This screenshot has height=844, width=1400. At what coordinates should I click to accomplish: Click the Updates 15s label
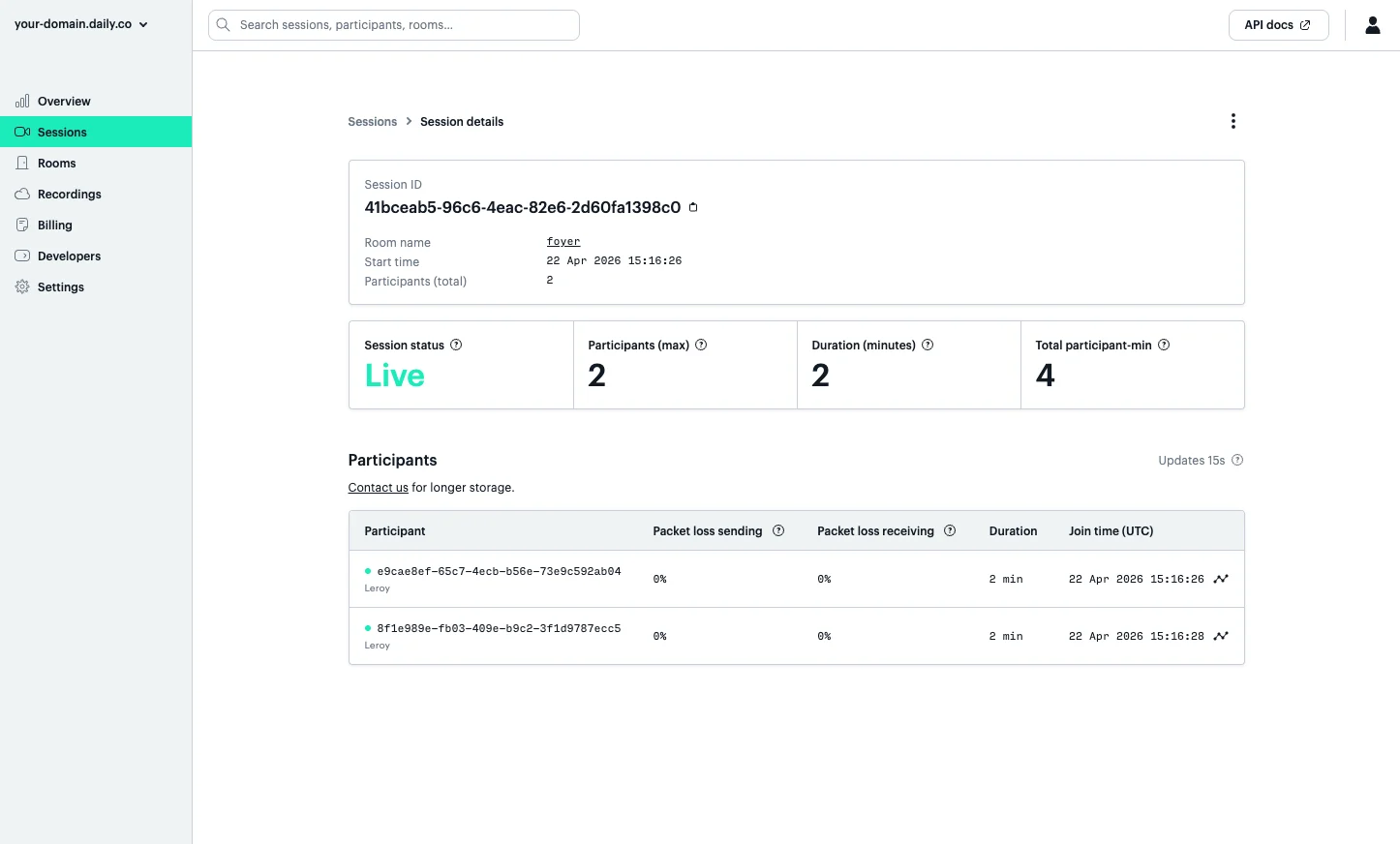[1192, 461]
